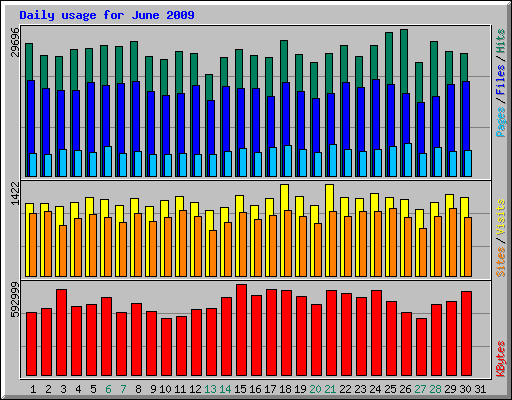Click day 12 on the x-axis
512x400 pixels.
click(195, 389)
